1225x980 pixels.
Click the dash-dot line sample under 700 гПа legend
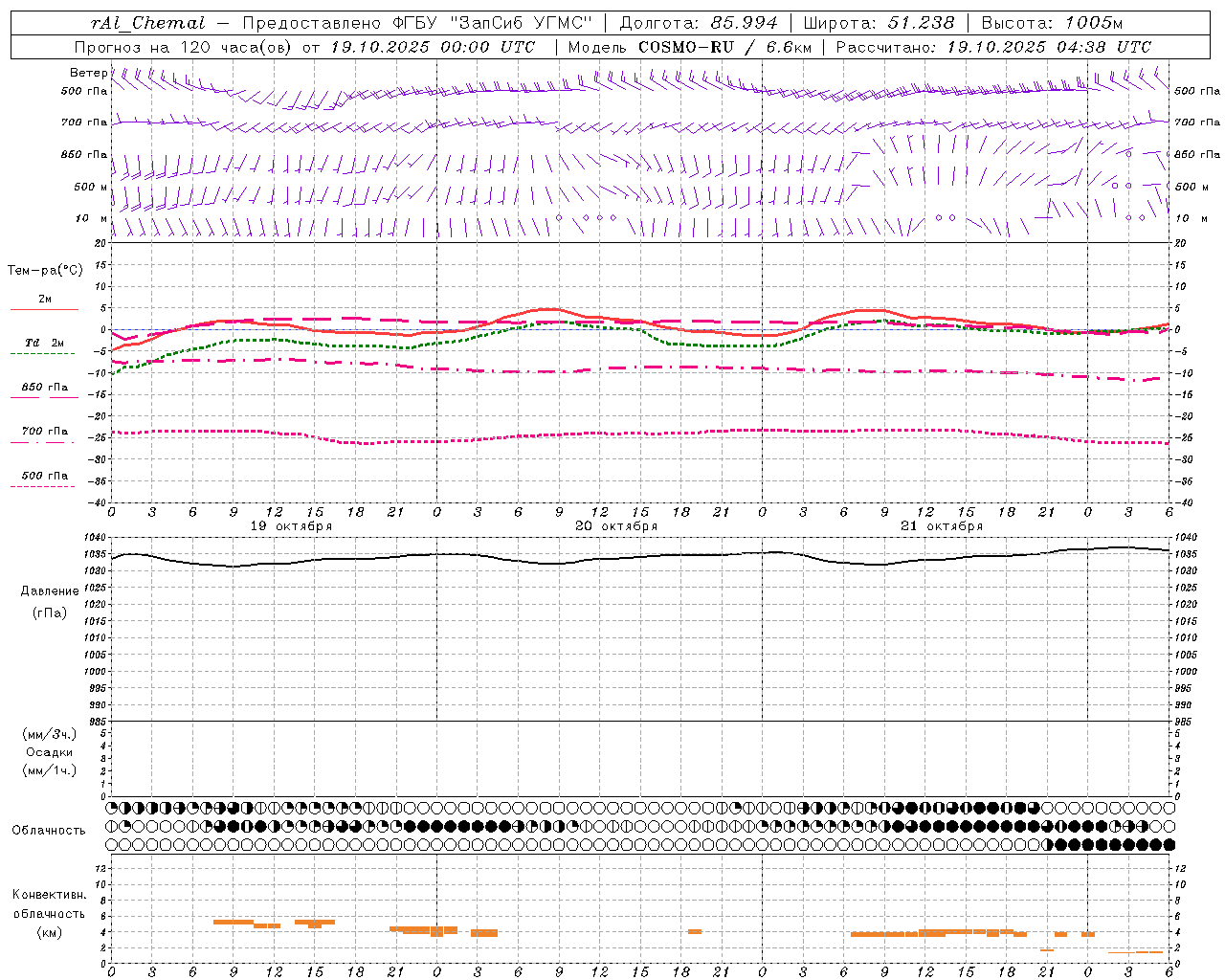tap(43, 442)
